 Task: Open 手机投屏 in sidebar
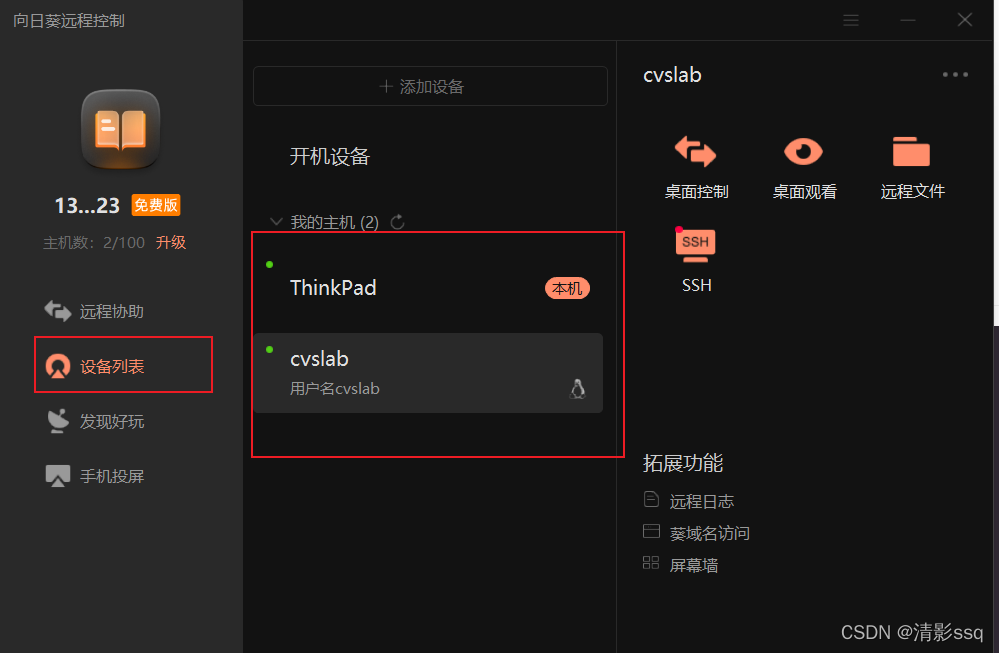click(94, 476)
